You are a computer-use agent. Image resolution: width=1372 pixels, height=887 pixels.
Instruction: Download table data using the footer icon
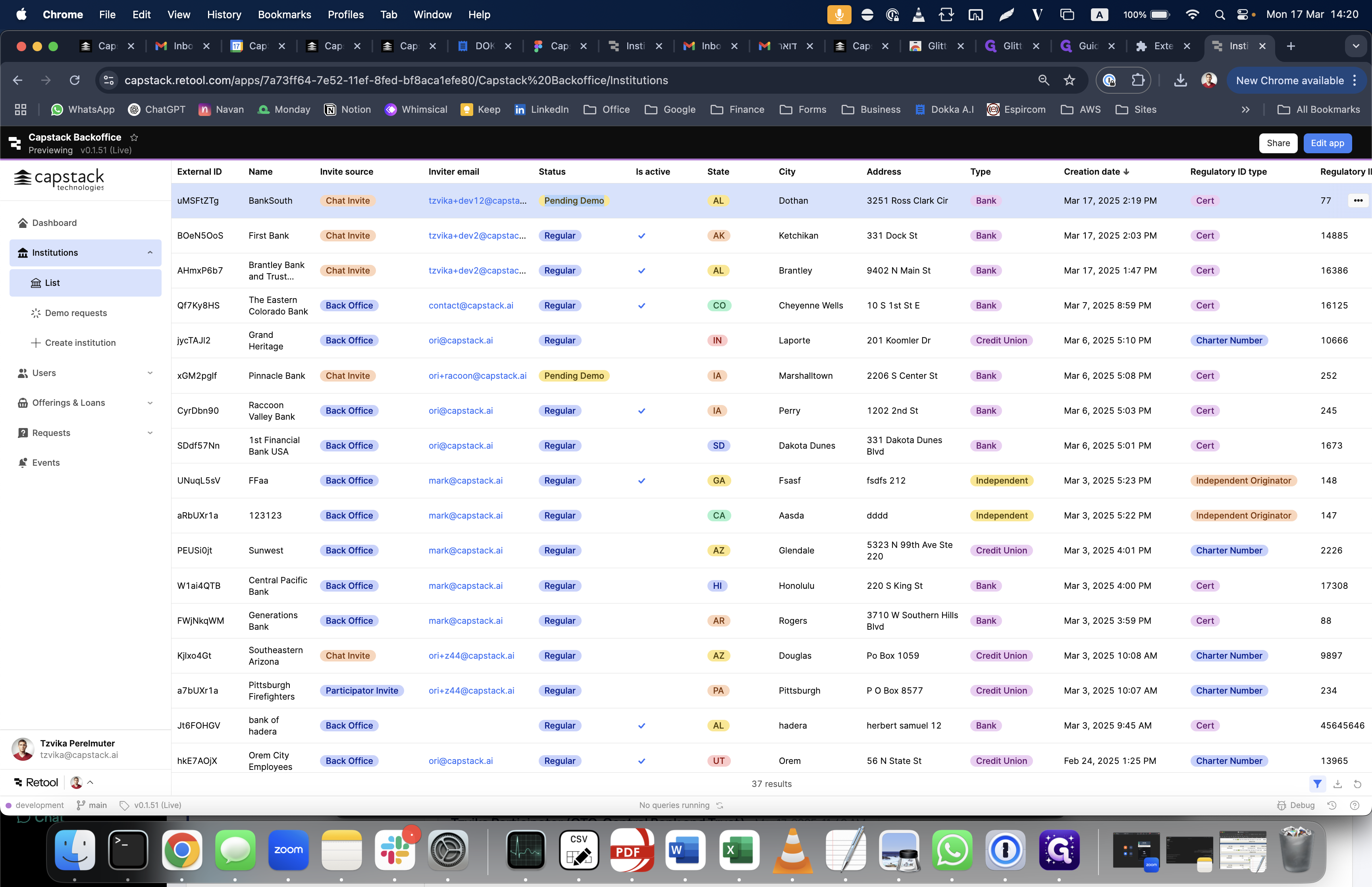1337,784
